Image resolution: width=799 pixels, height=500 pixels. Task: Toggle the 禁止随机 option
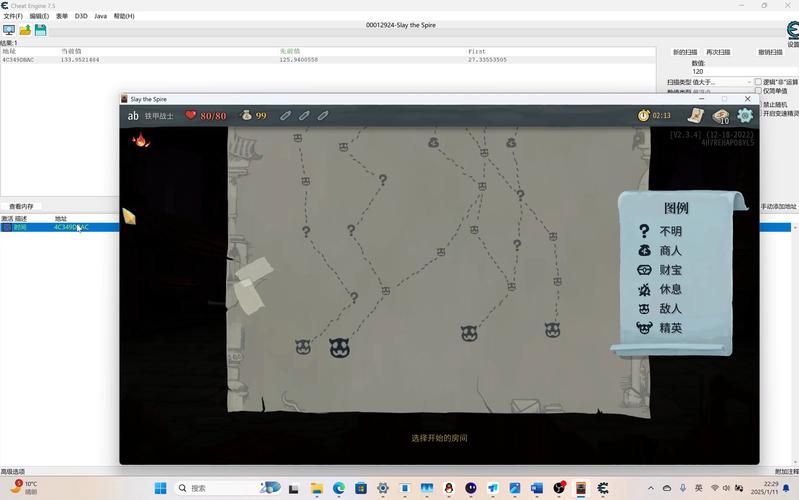pyautogui.click(x=774, y=104)
